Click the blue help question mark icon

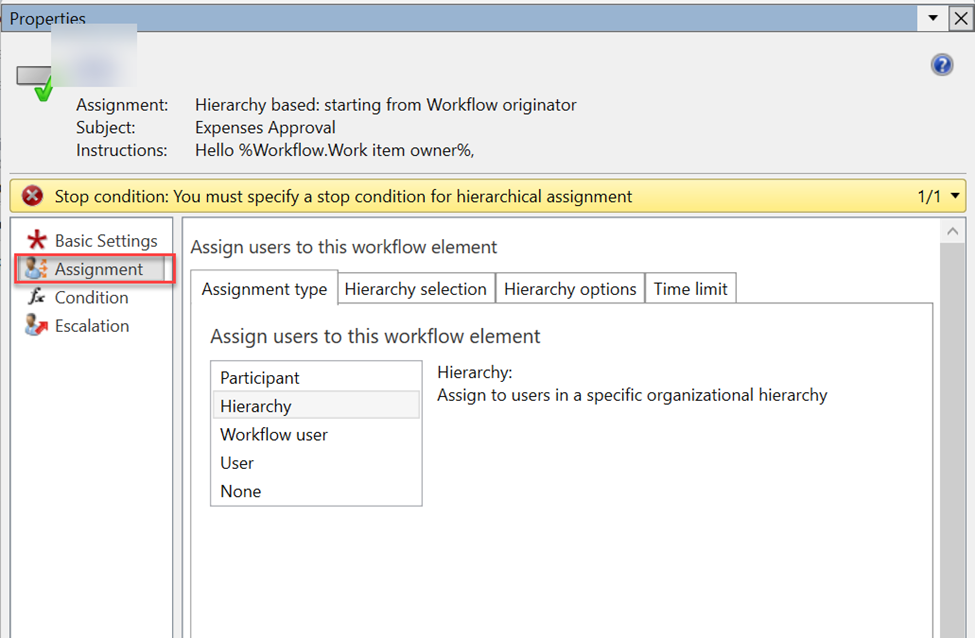[941, 65]
